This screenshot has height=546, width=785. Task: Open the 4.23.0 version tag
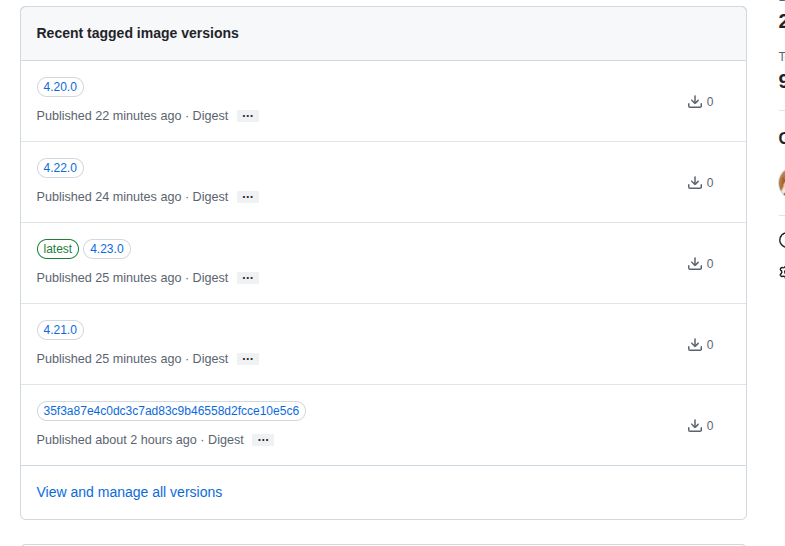point(107,249)
